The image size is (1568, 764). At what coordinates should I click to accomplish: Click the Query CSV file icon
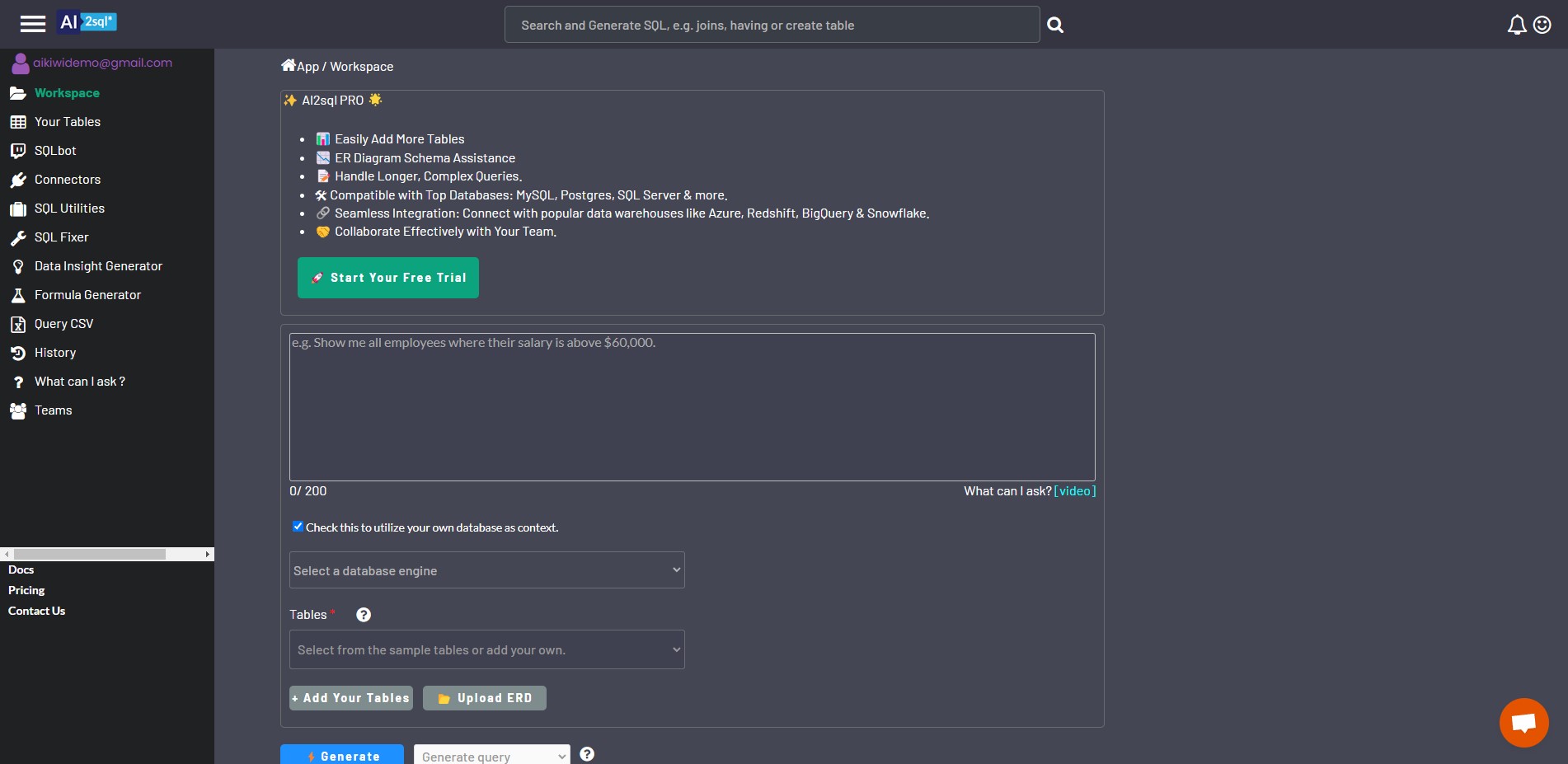coord(18,325)
